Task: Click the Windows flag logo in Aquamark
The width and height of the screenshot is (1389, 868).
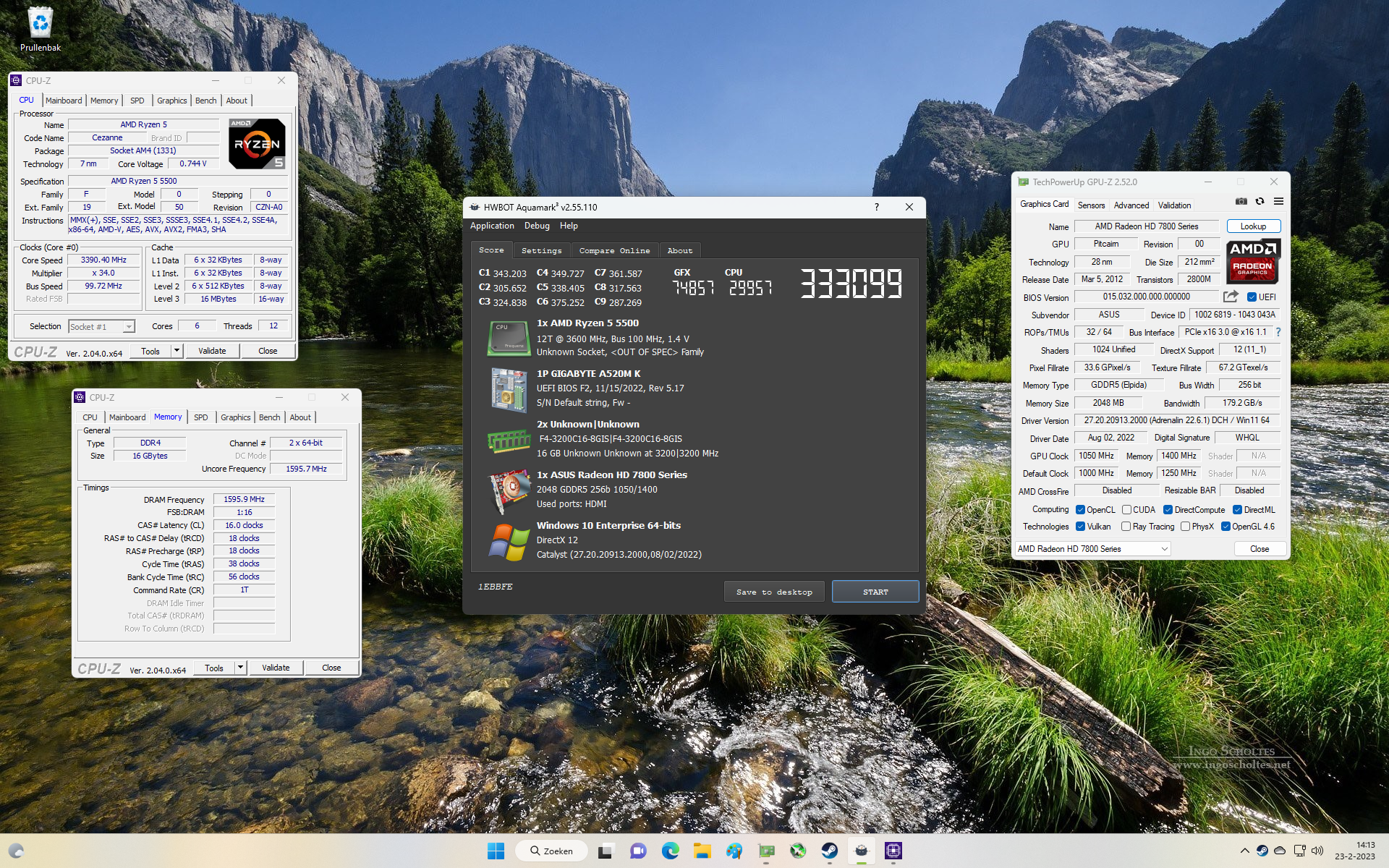Action: (x=509, y=542)
